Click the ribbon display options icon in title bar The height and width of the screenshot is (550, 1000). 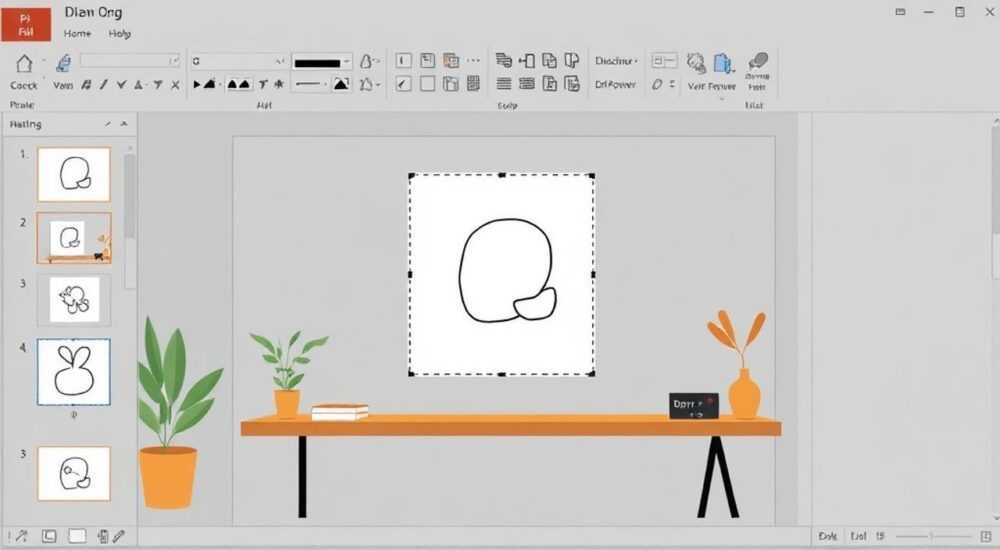pos(901,11)
